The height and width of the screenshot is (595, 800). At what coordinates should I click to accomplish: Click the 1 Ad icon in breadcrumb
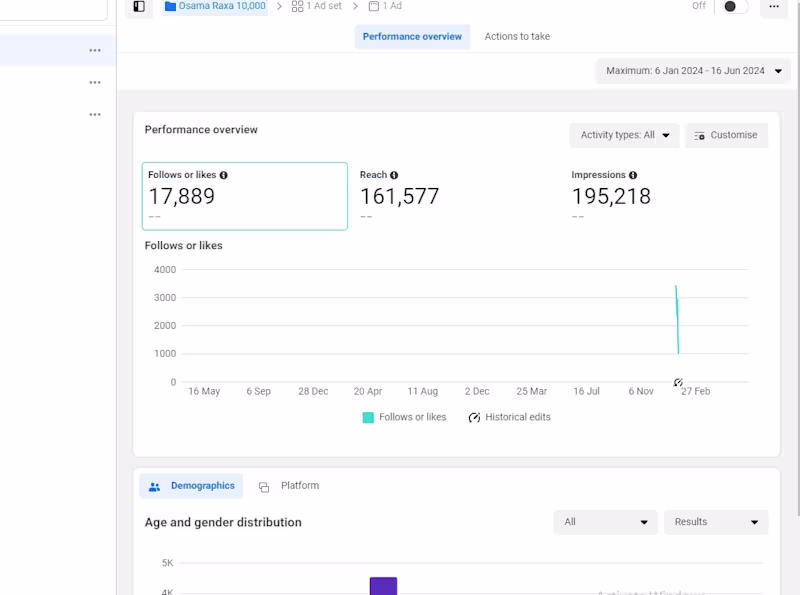[374, 6]
